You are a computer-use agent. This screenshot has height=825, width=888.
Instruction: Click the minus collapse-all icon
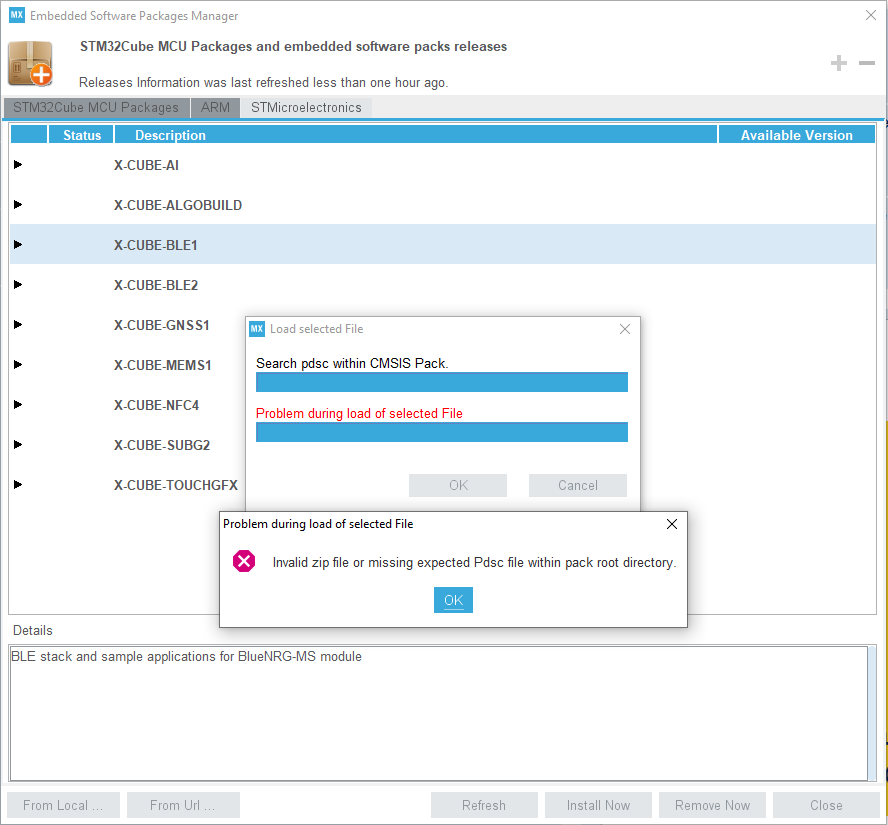point(866,63)
